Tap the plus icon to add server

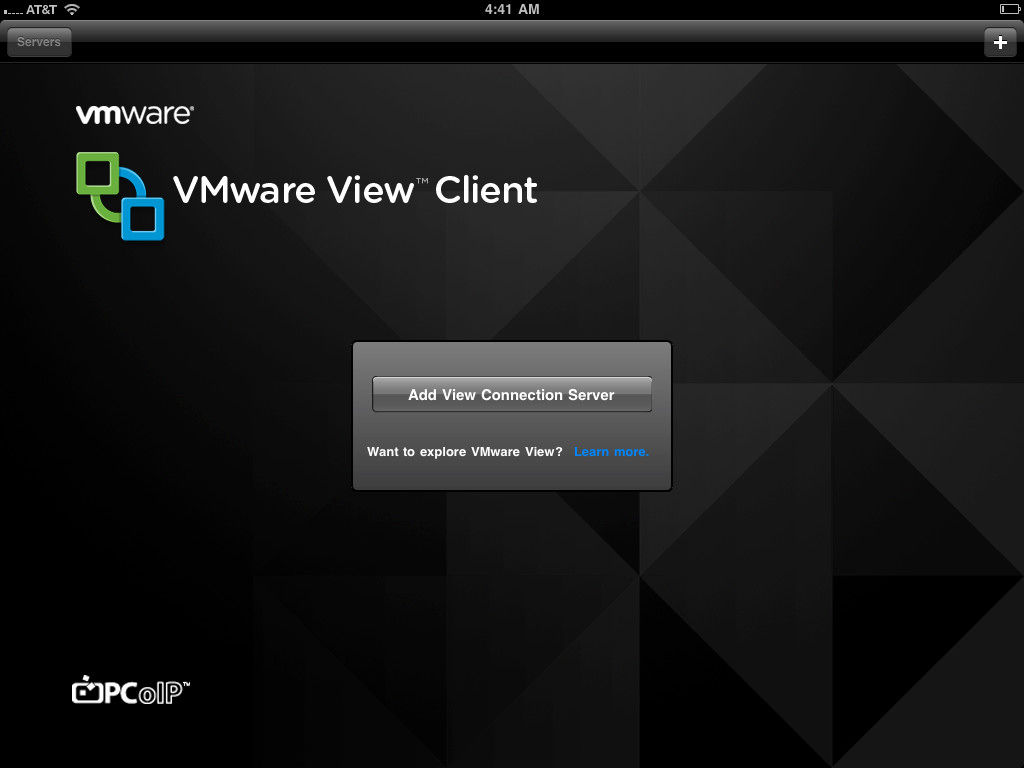point(1000,42)
